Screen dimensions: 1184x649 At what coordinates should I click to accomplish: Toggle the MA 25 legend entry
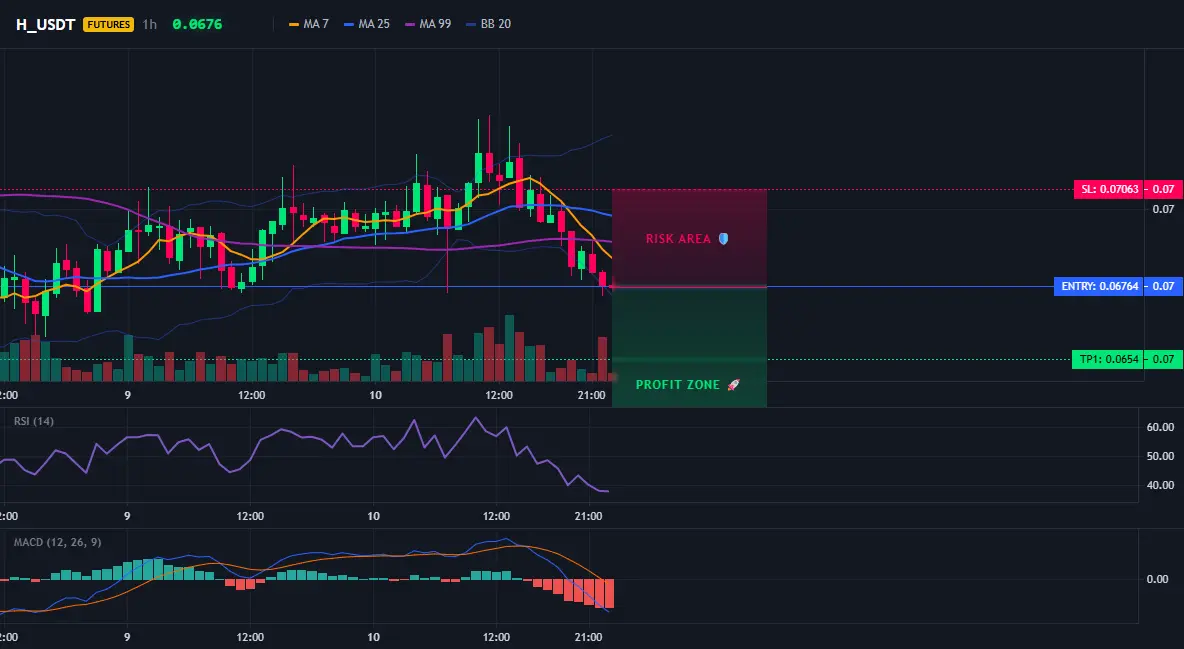(x=367, y=24)
